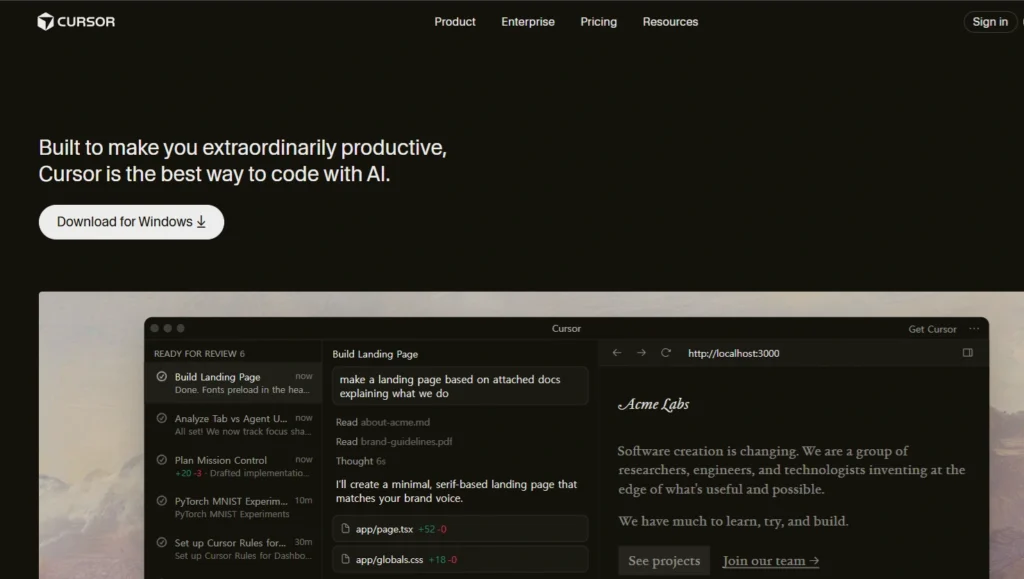The image size is (1024, 579).
Task: Click the Acme Labs heading in preview
Action: coord(653,405)
